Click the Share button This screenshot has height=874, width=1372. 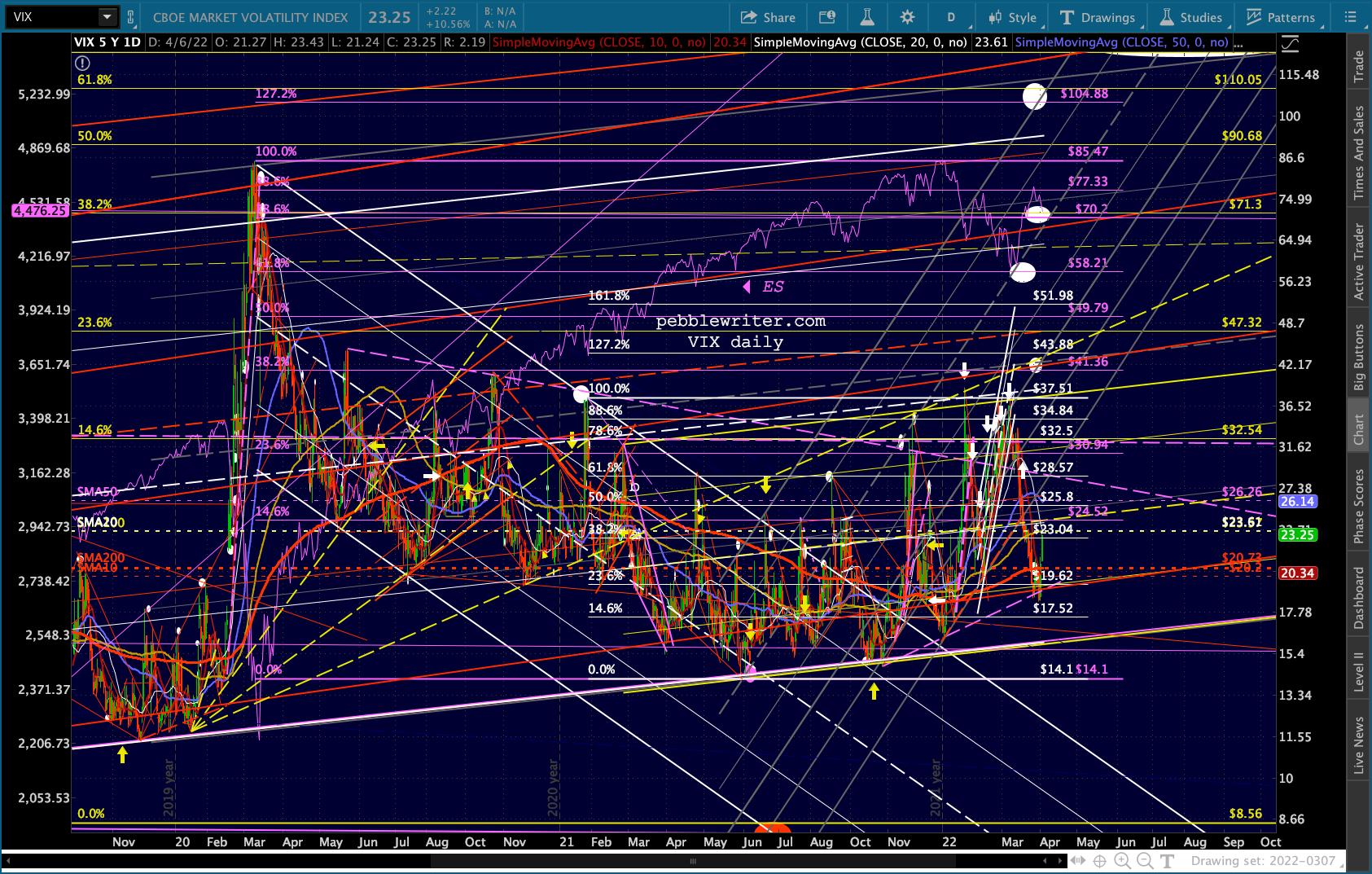pos(768,17)
